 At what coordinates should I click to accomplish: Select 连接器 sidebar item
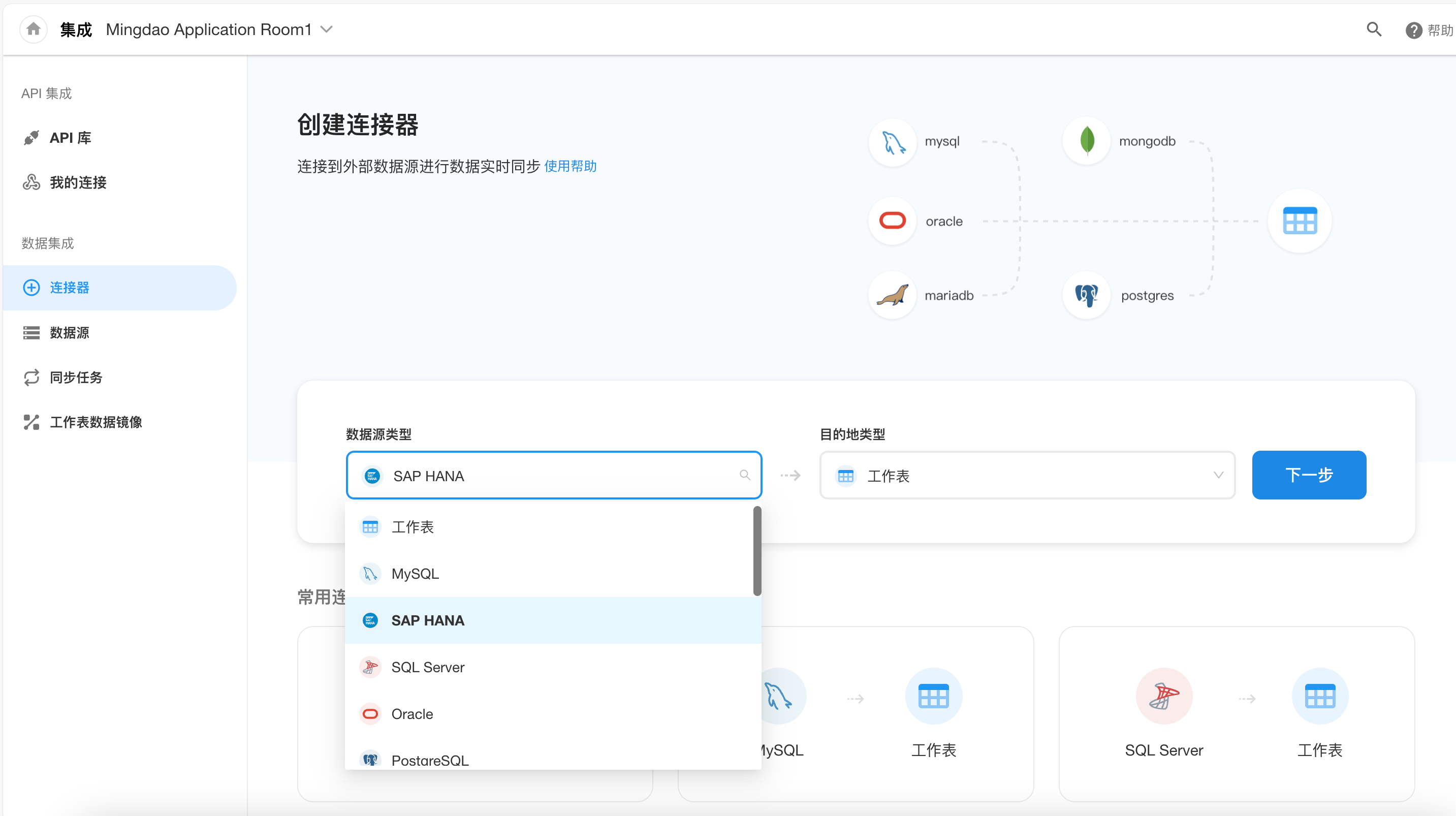click(120, 288)
